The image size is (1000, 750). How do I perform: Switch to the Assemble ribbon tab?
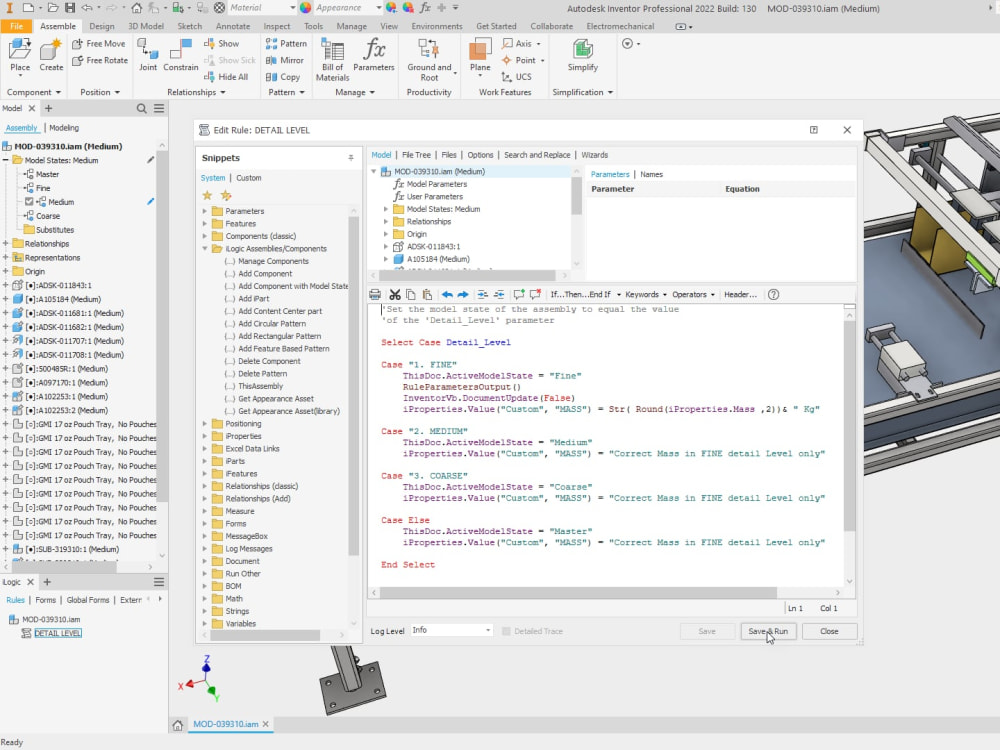(58, 26)
